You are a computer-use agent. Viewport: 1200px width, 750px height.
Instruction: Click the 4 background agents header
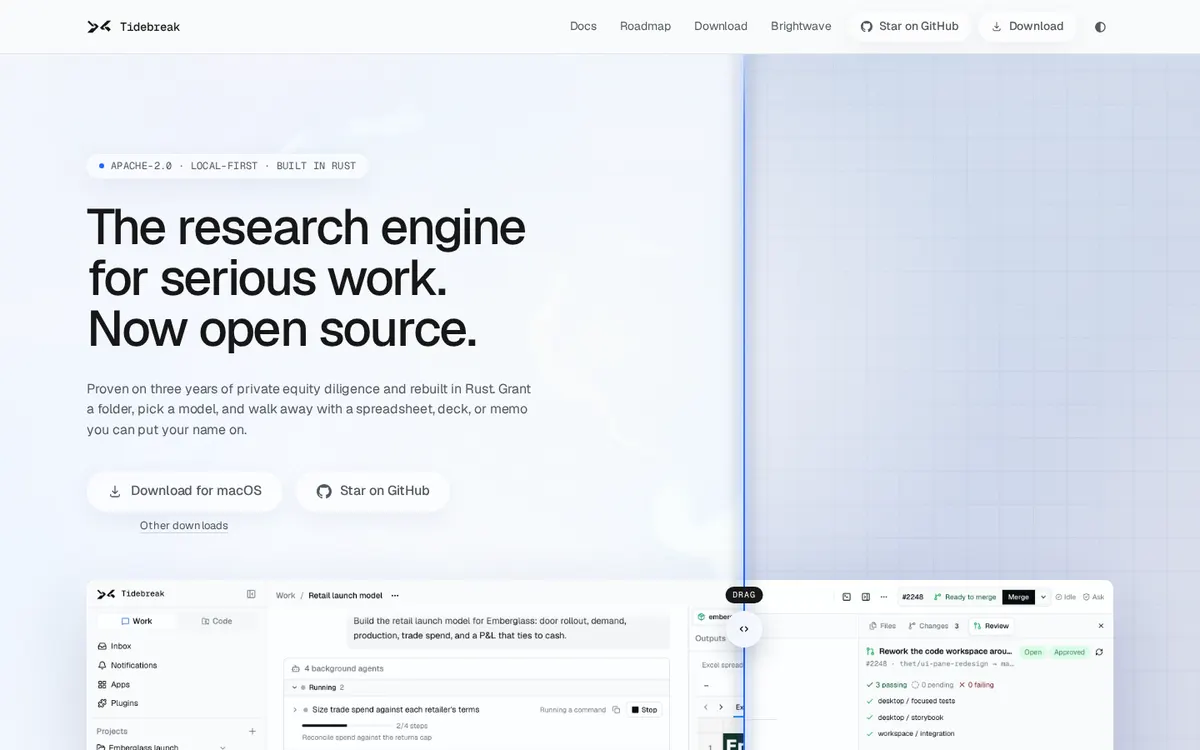477,668
